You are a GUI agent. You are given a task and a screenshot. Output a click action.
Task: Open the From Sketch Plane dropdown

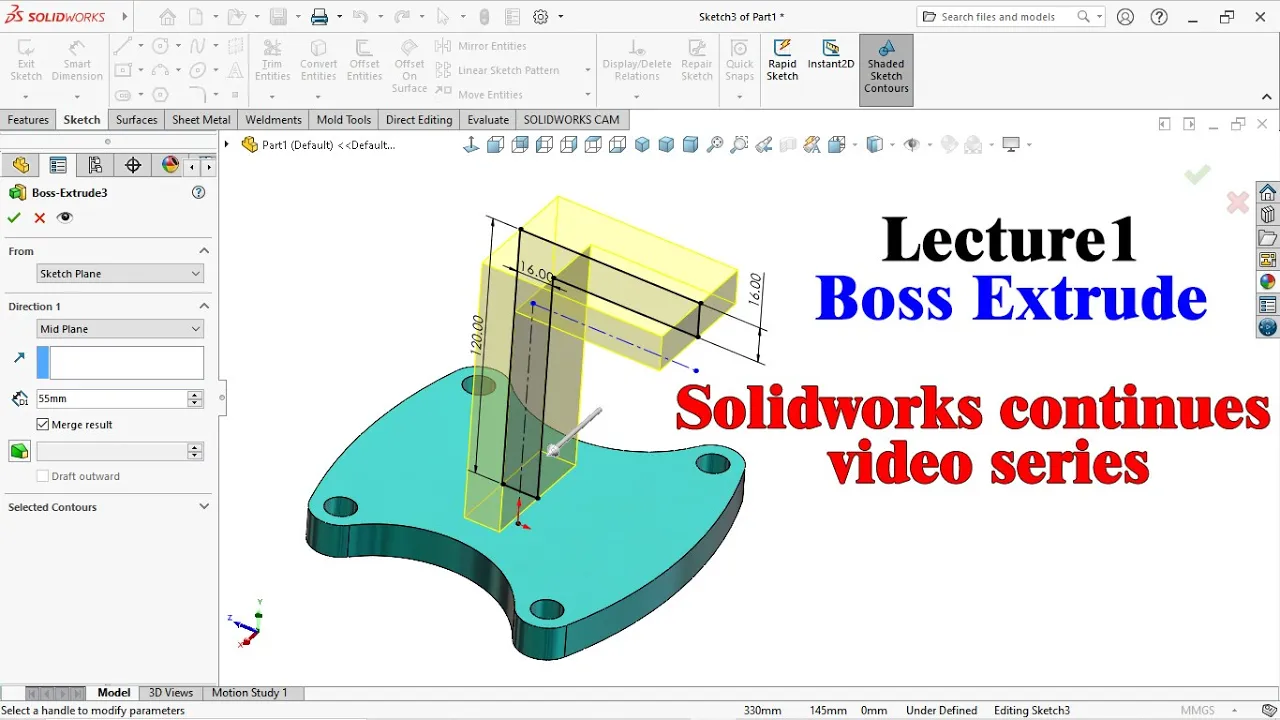click(x=120, y=273)
